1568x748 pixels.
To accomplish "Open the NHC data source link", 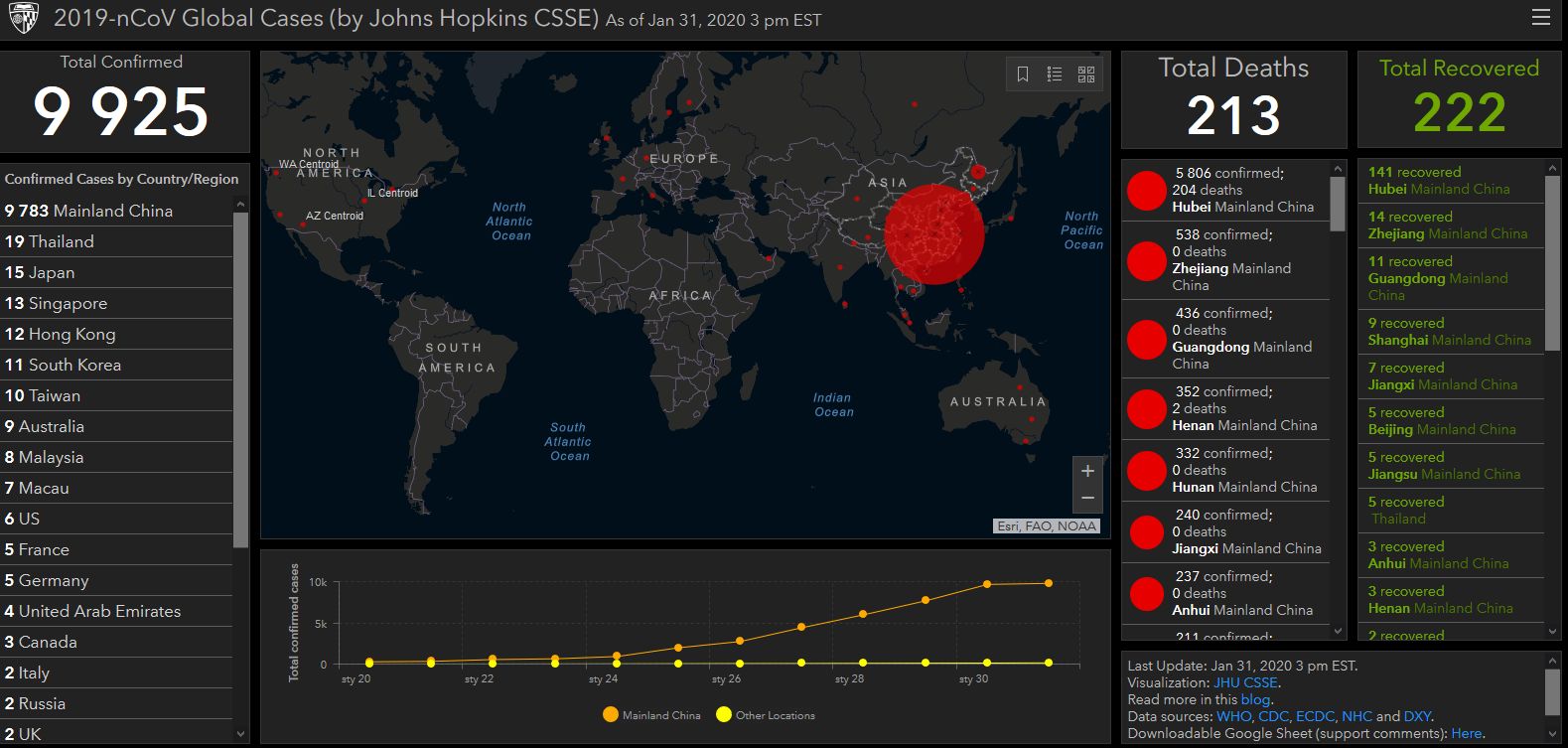I will (x=1356, y=716).
